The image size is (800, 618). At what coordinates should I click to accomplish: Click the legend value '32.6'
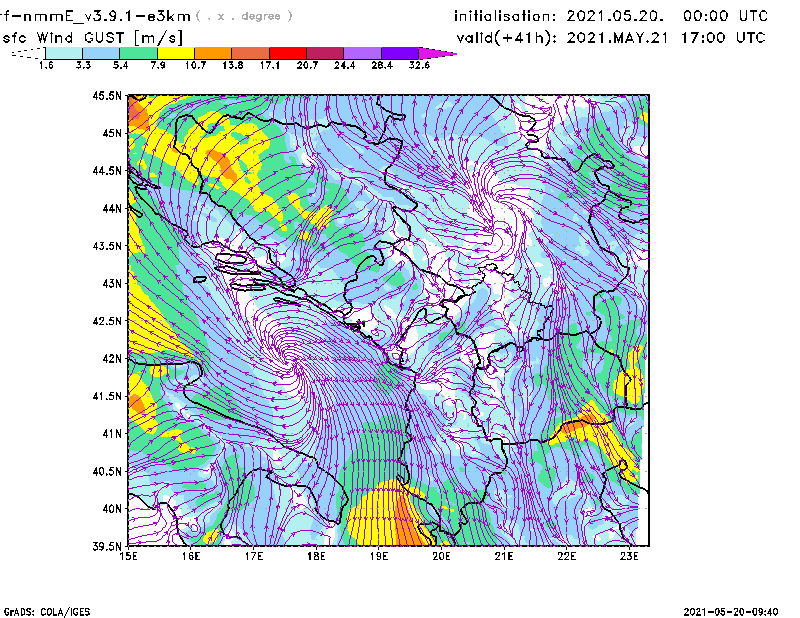coord(419,65)
